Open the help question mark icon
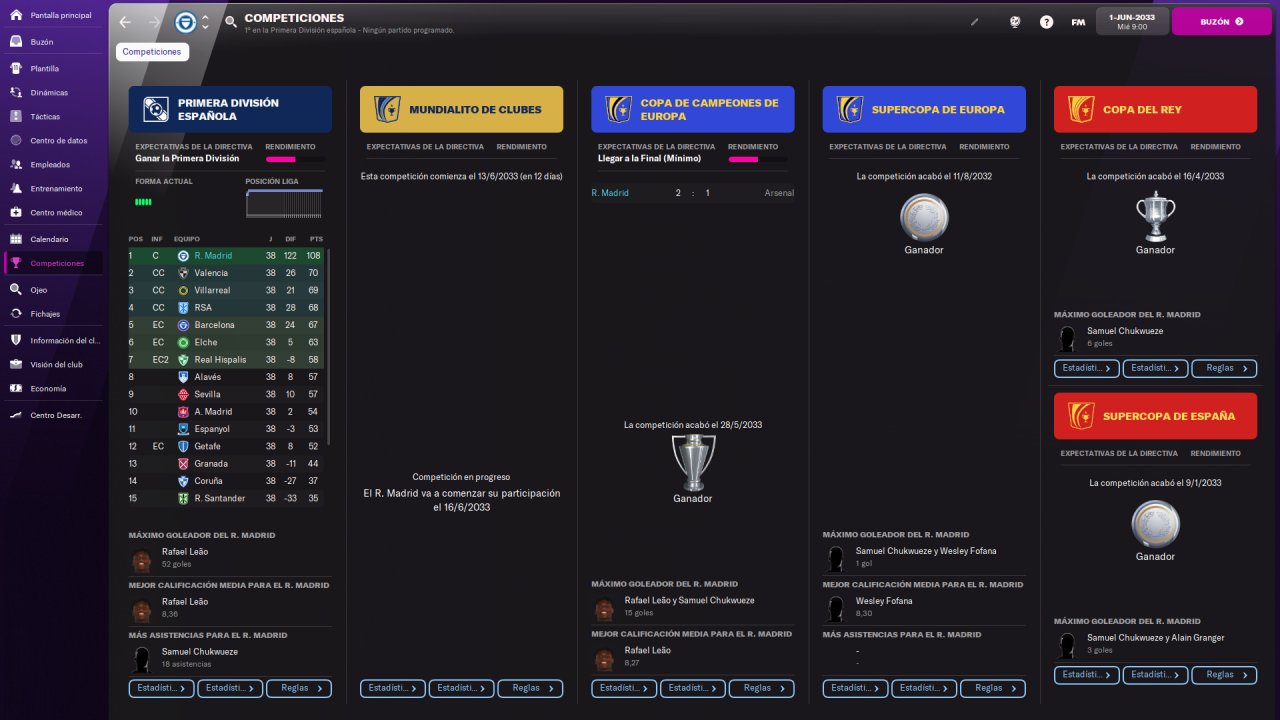This screenshot has height=720, width=1280. click(1046, 21)
